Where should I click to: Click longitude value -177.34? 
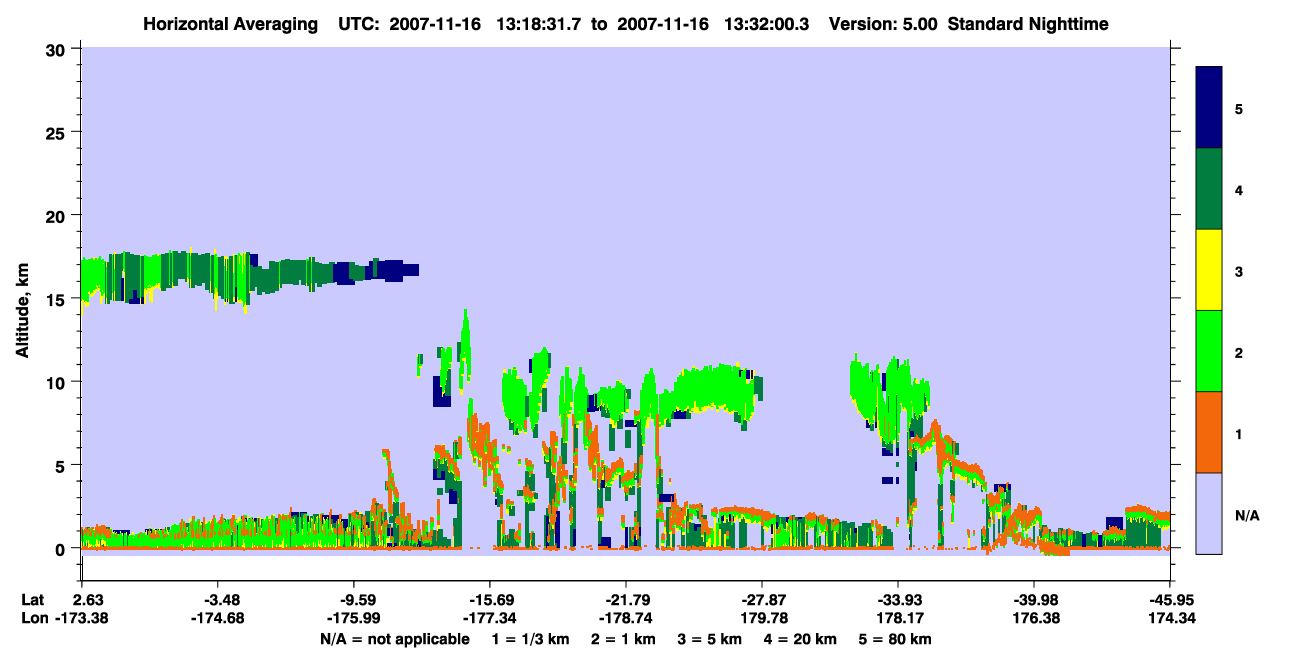[x=489, y=618]
